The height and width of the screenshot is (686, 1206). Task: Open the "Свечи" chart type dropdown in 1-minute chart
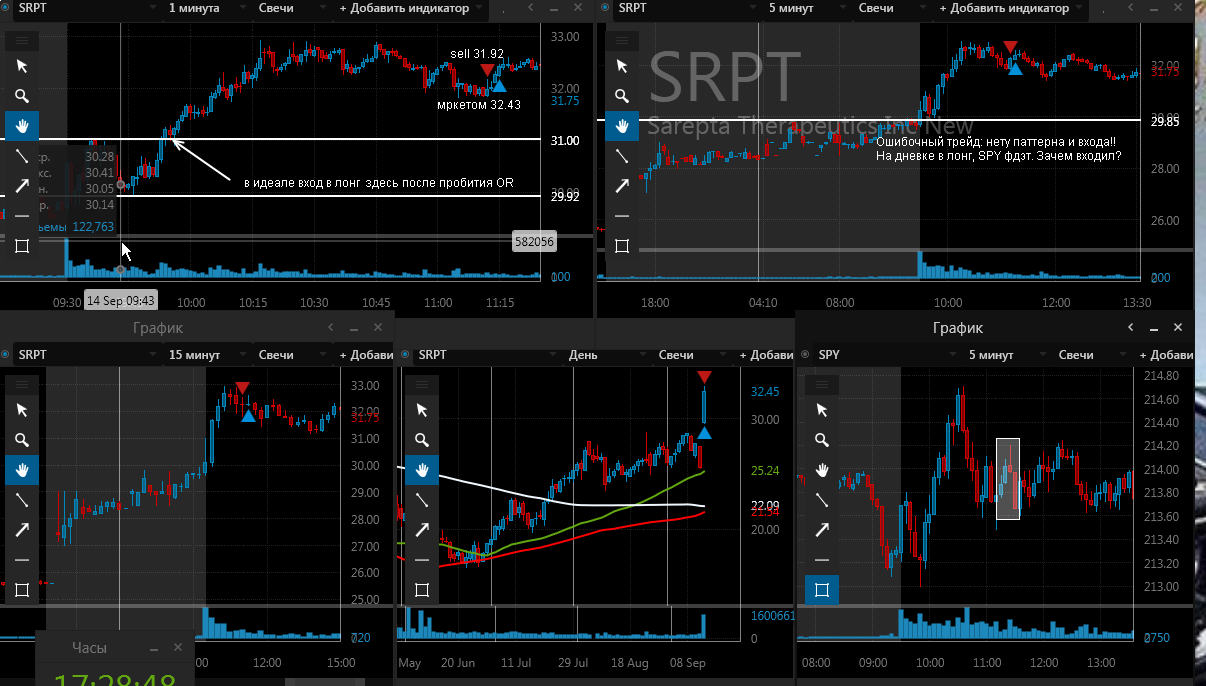point(291,8)
